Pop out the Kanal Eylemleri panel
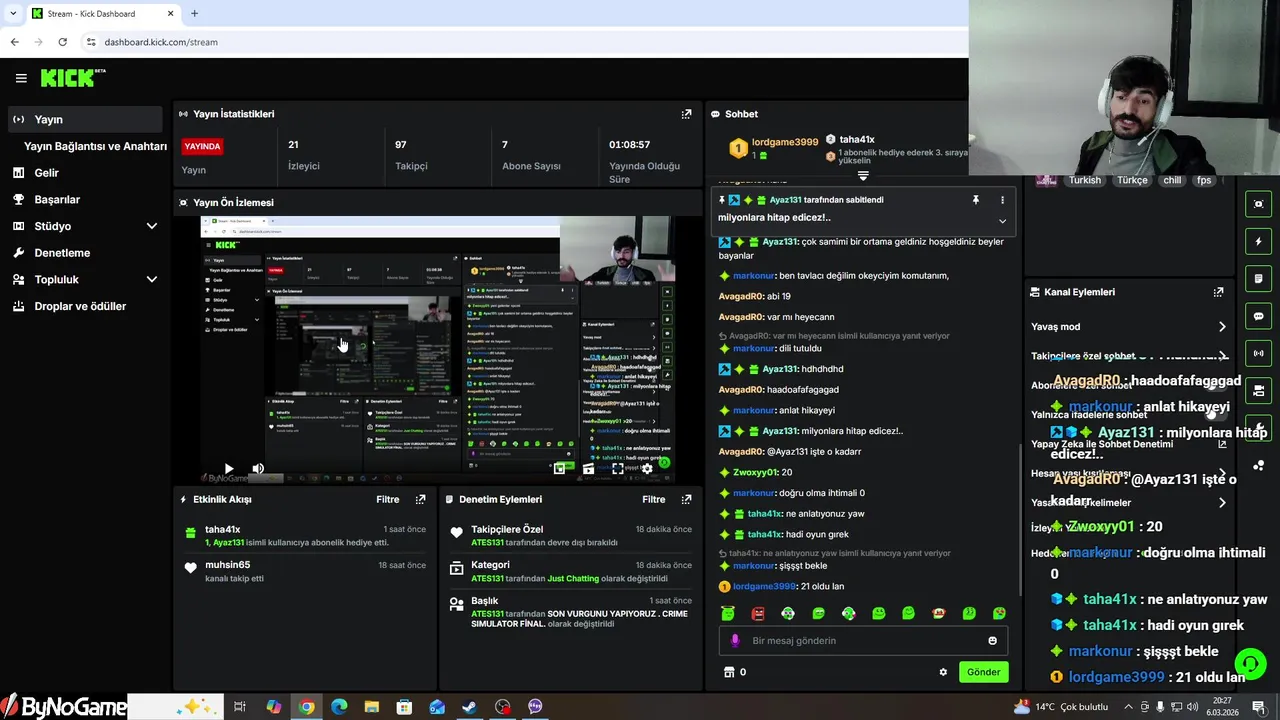The width and height of the screenshot is (1280, 720). (1218, 292)
